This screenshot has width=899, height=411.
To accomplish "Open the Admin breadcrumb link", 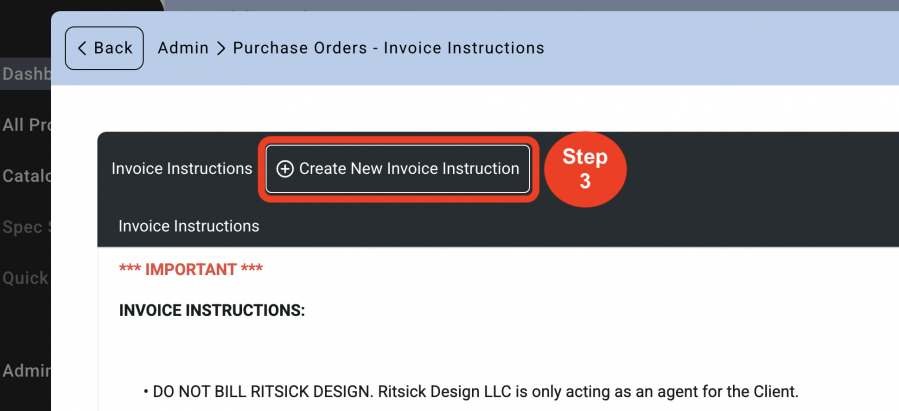I will pyautogui.click(x=183, y=48).
